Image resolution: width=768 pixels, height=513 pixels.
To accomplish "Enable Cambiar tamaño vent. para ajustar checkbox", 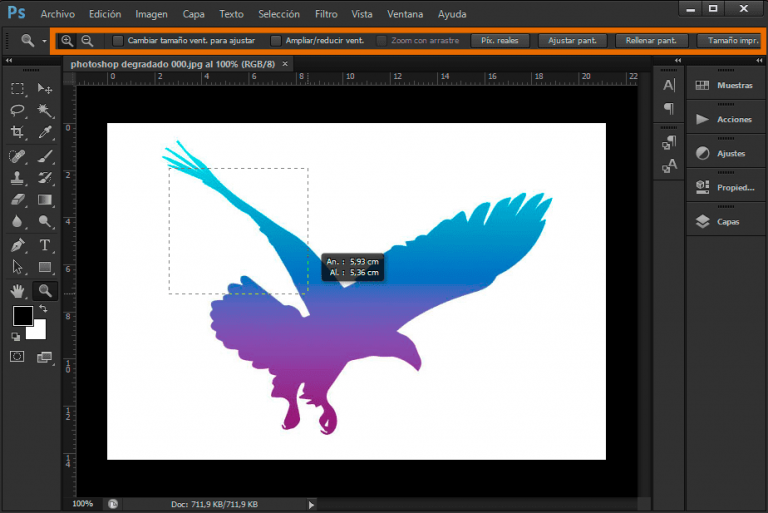I will (x=118, y=41).
